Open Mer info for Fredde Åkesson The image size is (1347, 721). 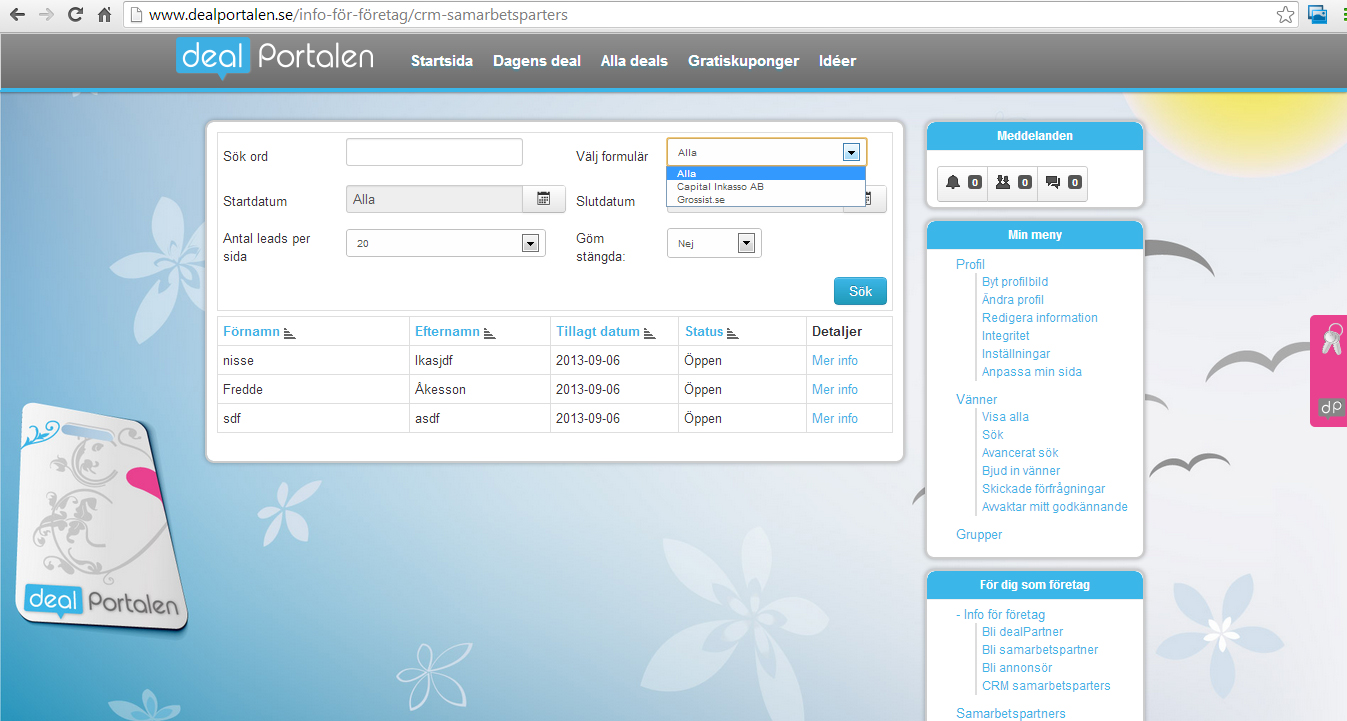coord(835,389)
